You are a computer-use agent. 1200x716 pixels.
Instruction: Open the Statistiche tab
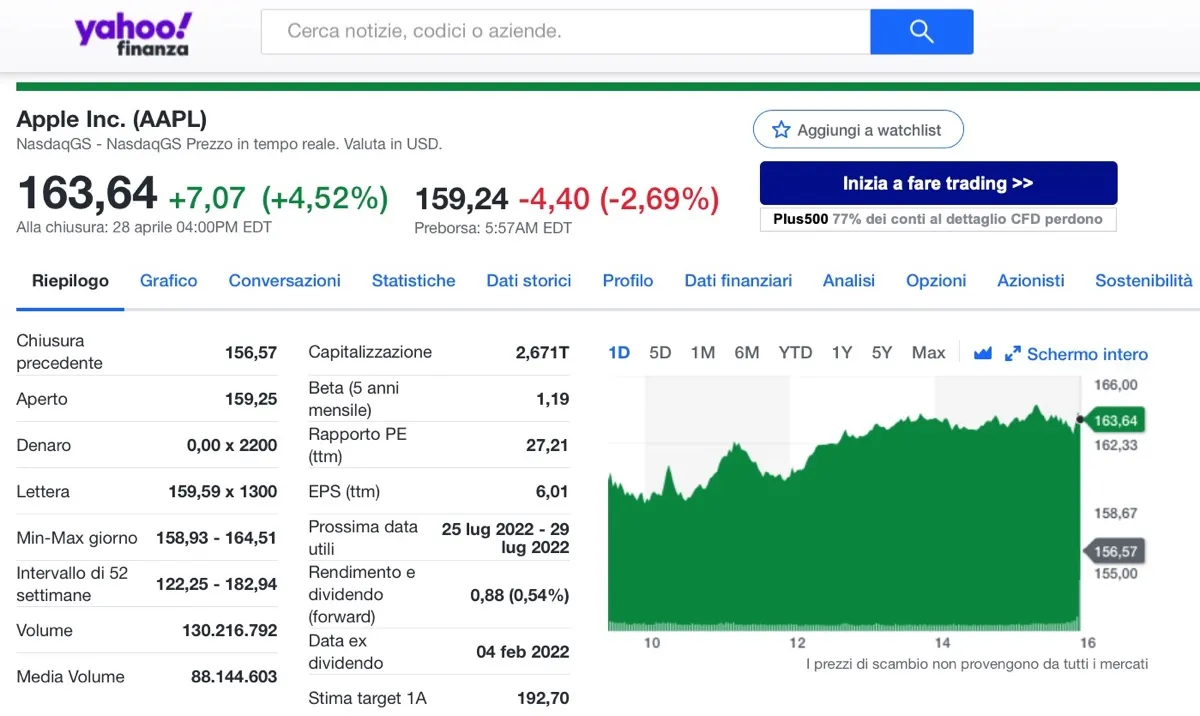pyautogui.click(x=414, y=281)
